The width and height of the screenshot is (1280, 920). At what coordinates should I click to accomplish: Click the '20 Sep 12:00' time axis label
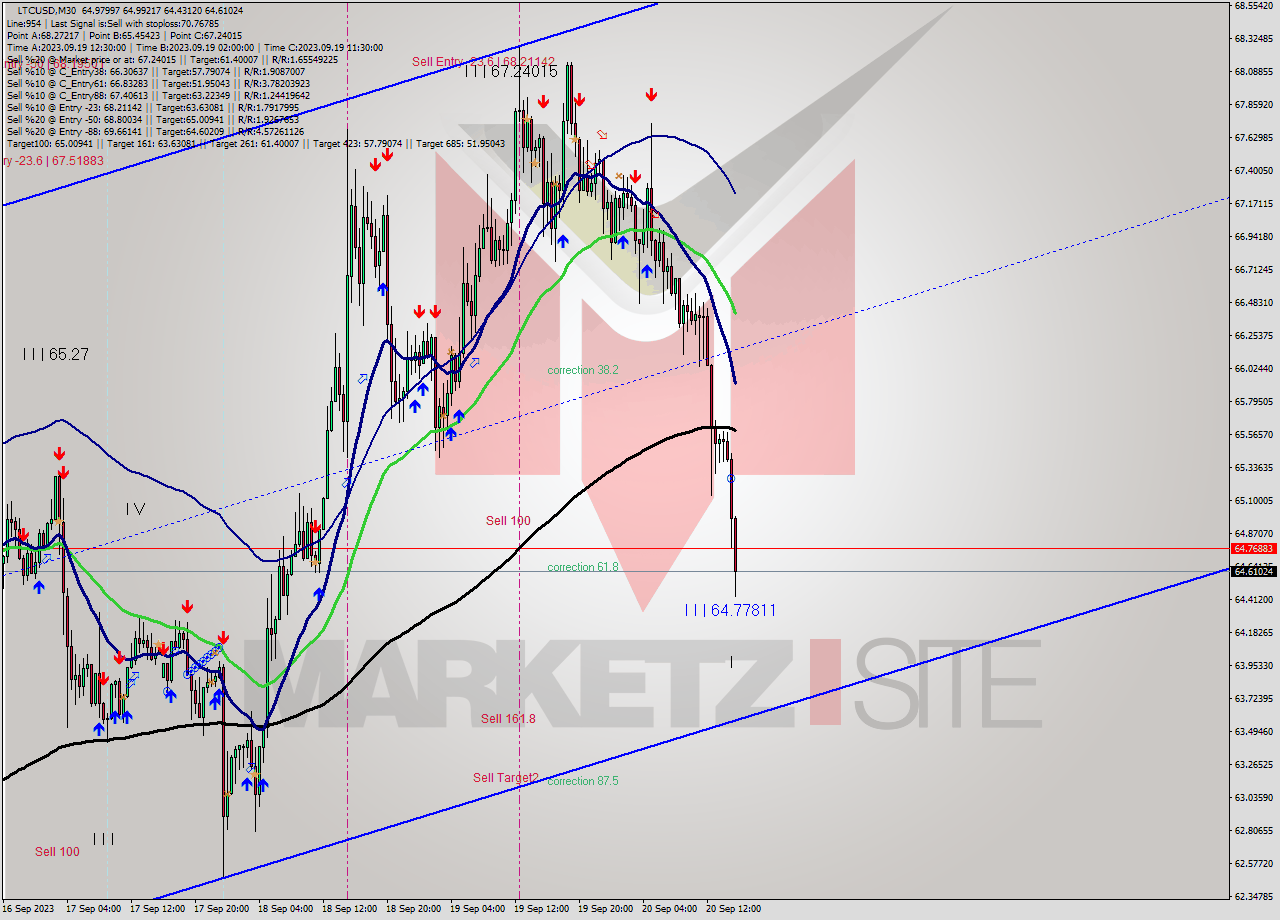[x=733, y=909]
